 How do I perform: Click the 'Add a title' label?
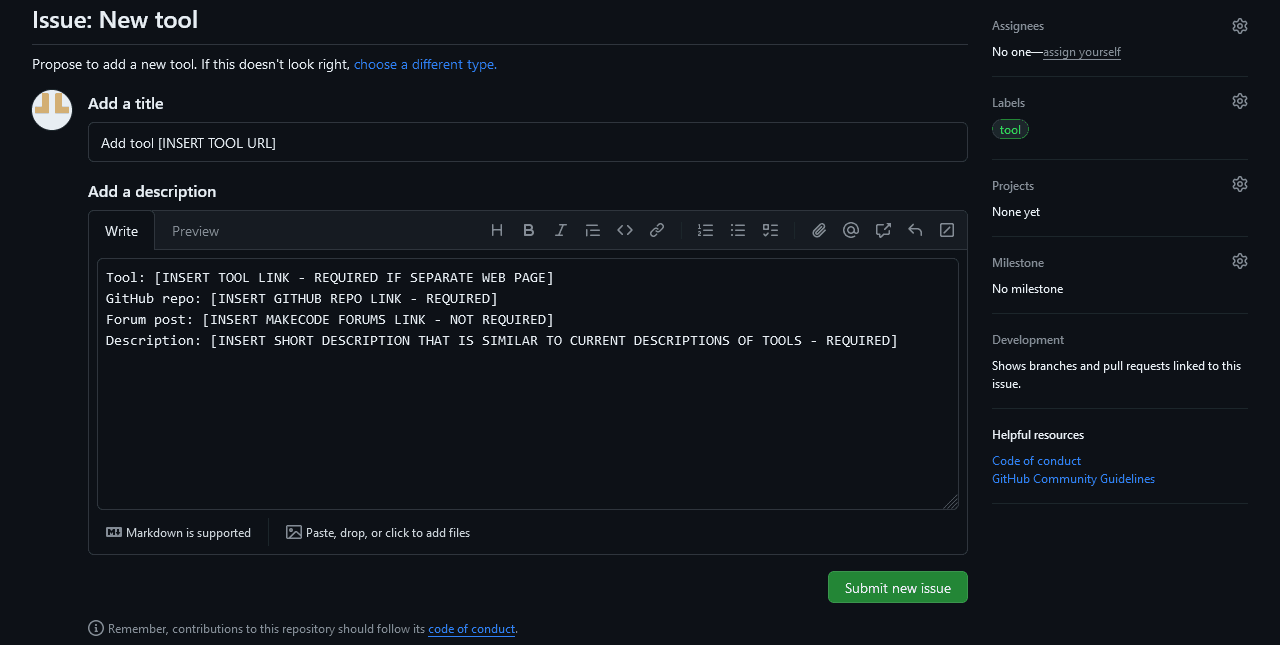pos(126,104)
